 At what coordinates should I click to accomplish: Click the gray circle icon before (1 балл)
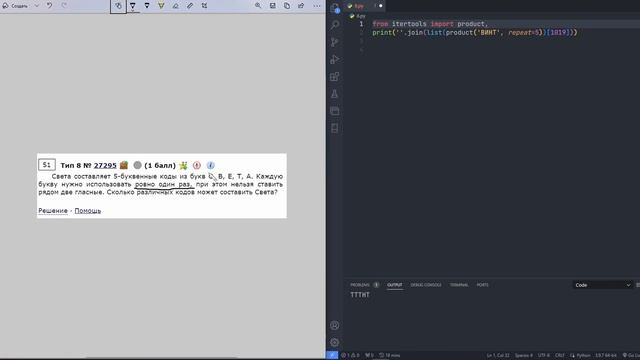(x=138, y=165)
